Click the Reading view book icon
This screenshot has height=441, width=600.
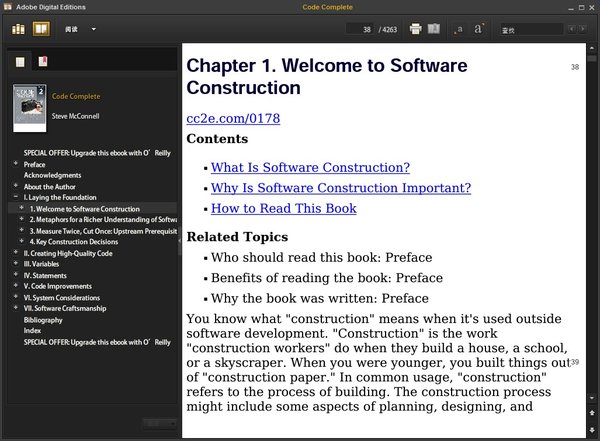[x=40, y=29]
